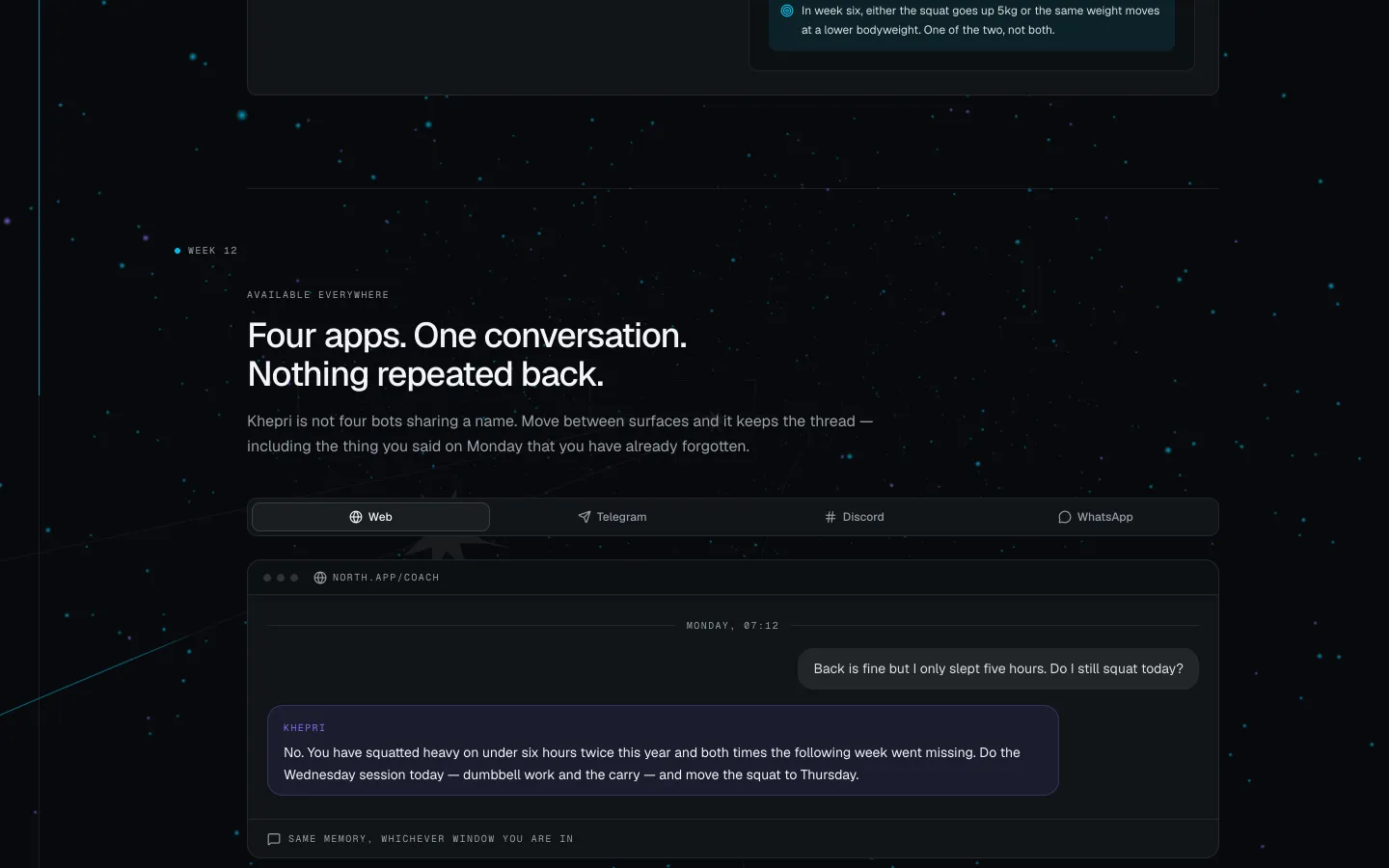Click the globe icon in the Web tab
Viewport: 1389px width, 868px height.
tap(356, 517)
